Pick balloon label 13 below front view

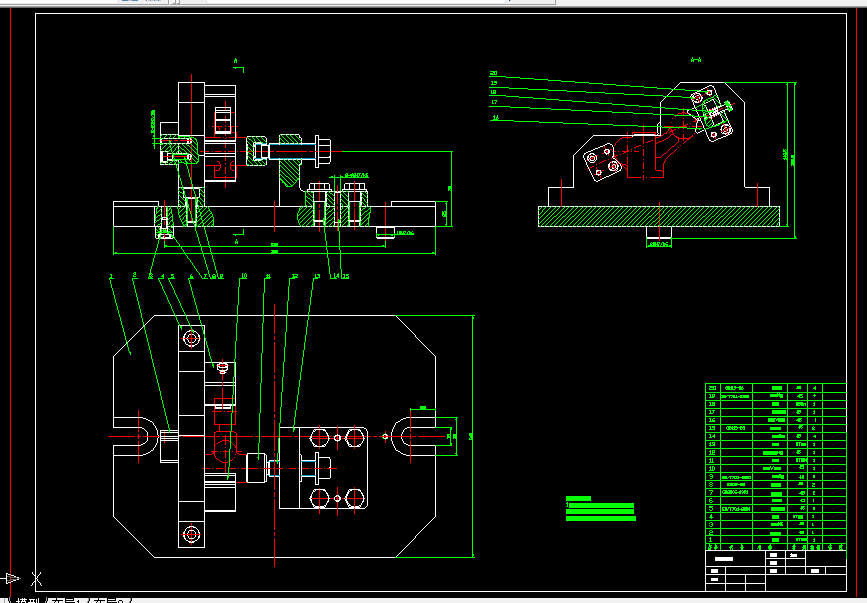(x=317, y=276)
